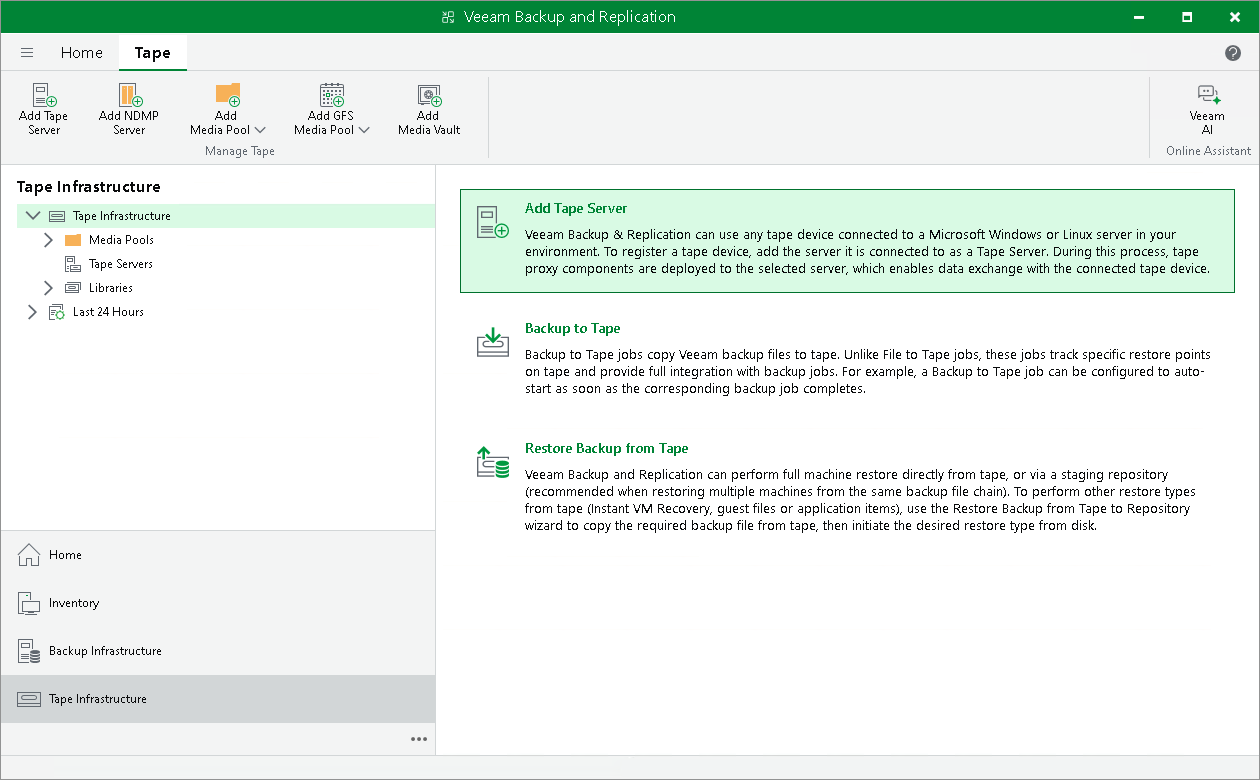The width and height of the screenshot is (1260, 780).
Task: Select the Tape ribbon tab
Action: [x=153, y=53]
